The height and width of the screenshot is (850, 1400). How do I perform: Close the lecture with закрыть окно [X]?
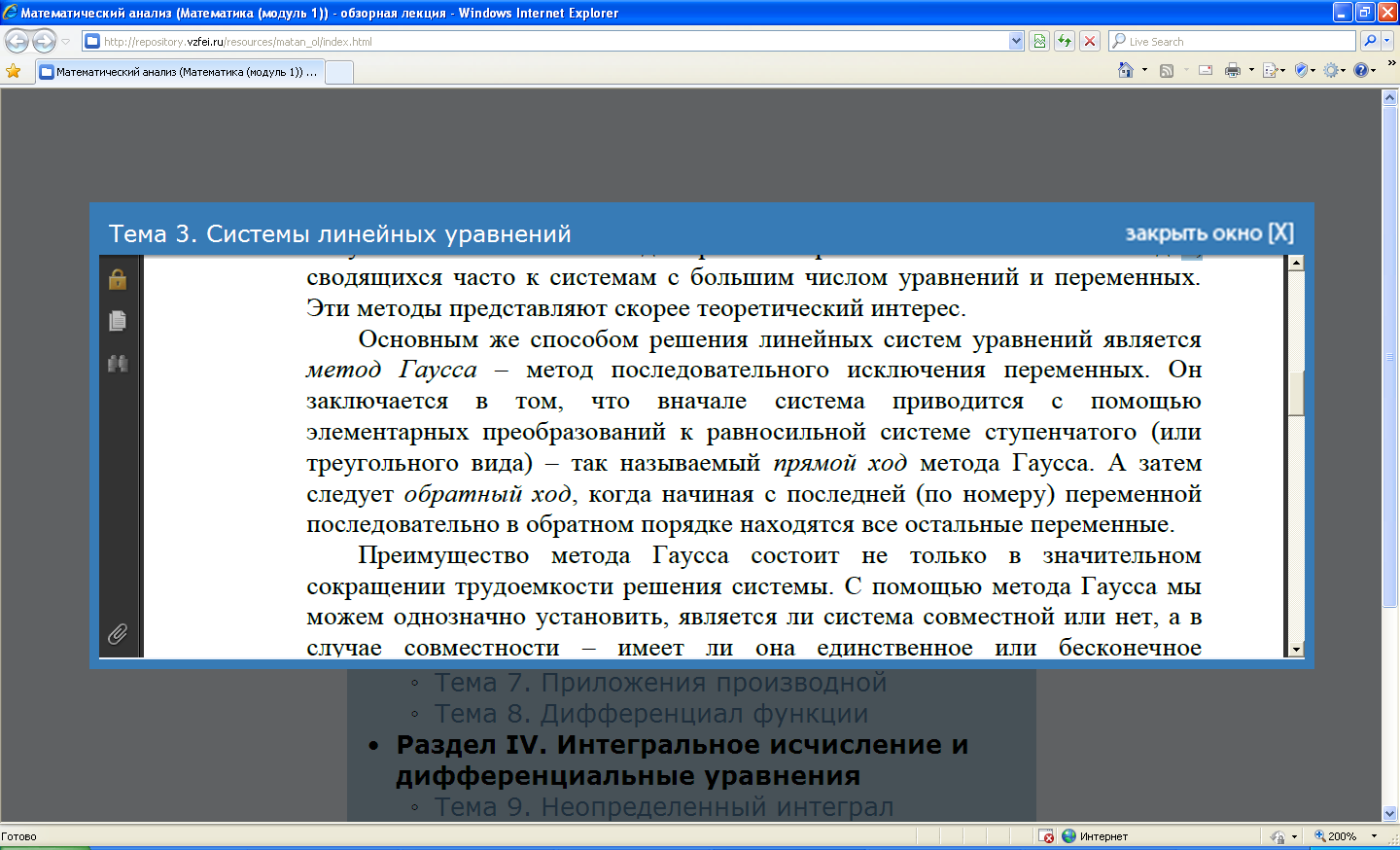(1209, 233)
